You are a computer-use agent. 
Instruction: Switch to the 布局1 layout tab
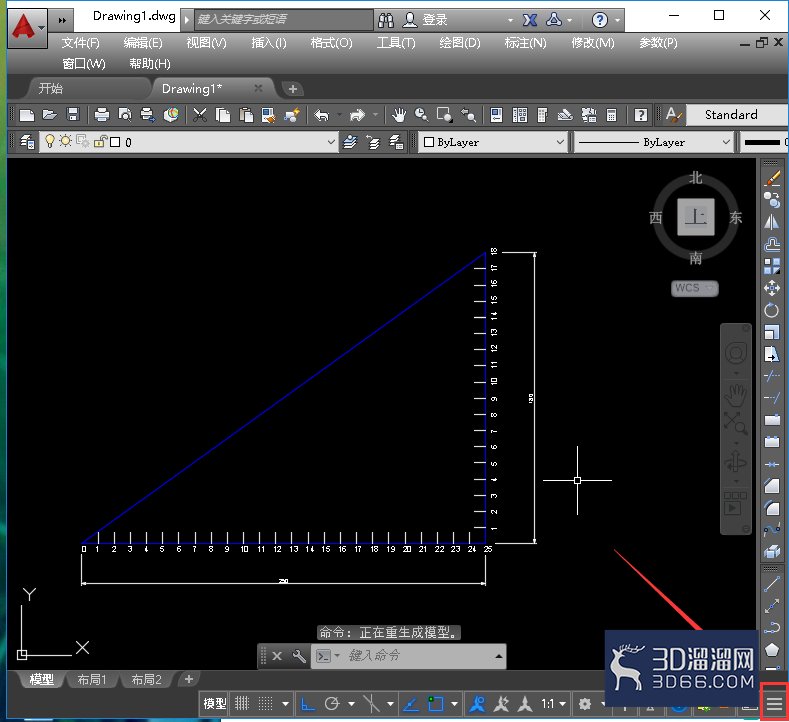(92, 680)
